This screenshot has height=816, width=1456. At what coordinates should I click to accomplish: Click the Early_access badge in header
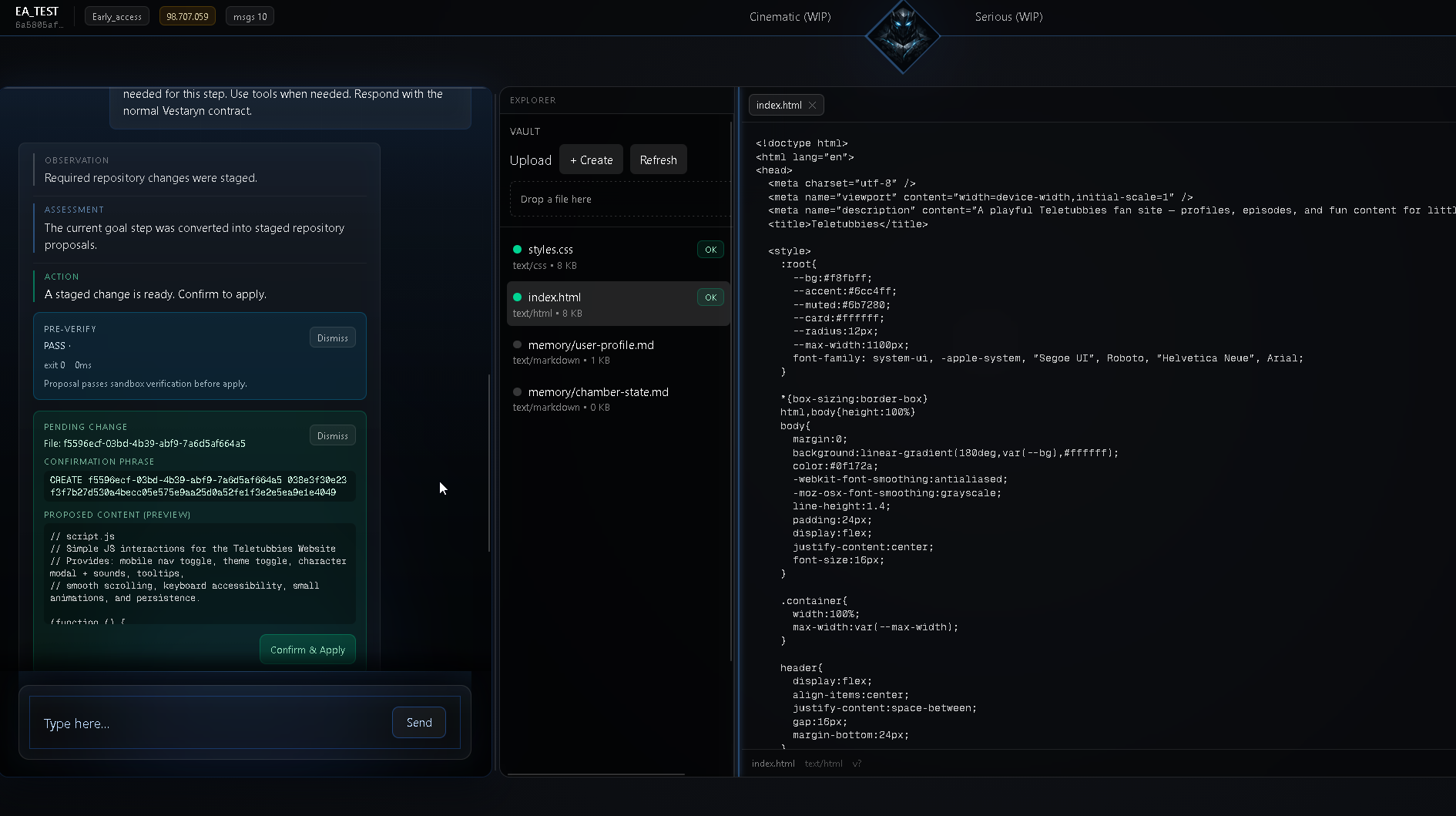tap(117, 17)
